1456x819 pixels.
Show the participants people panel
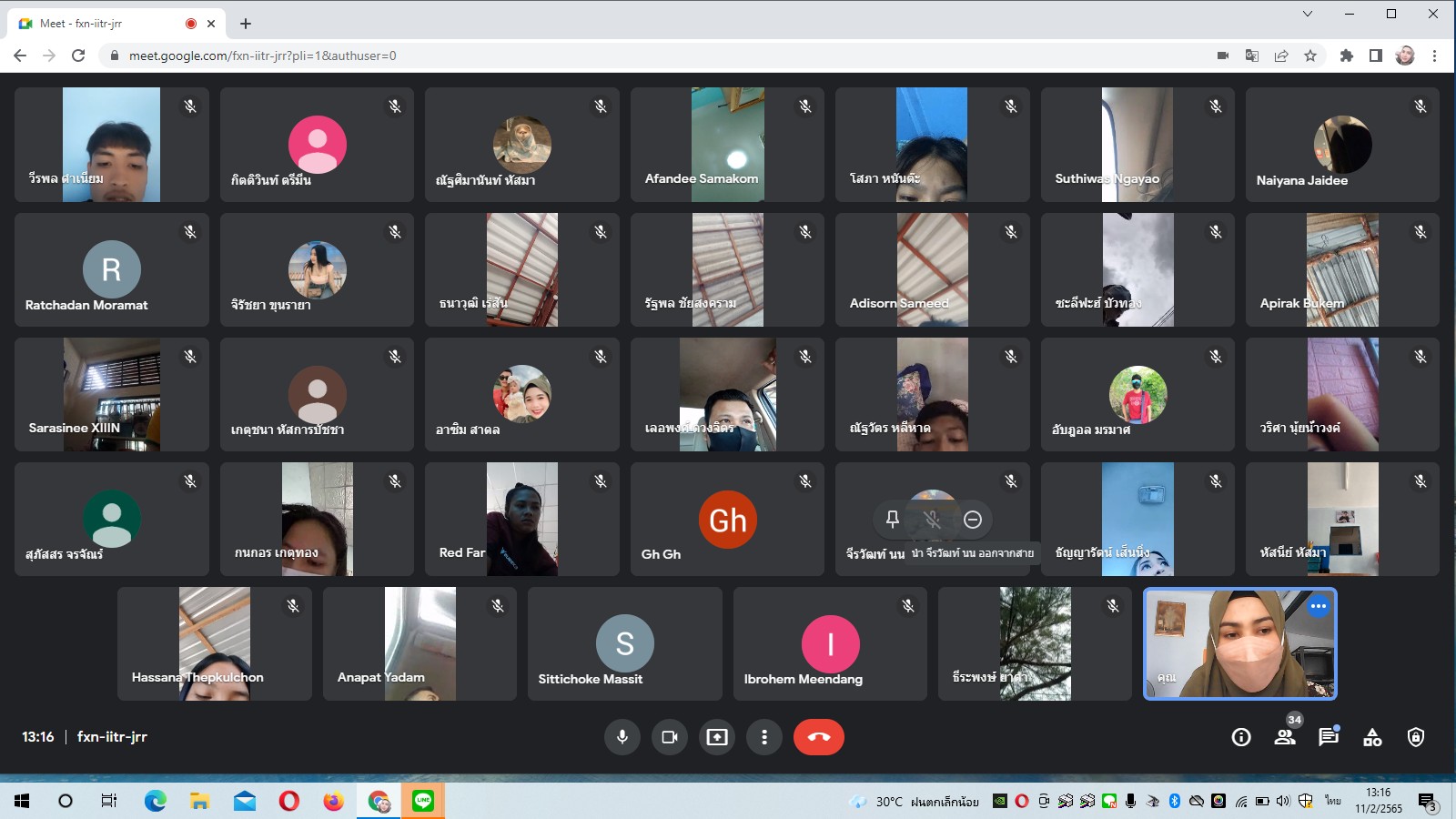click(1285, 737)
